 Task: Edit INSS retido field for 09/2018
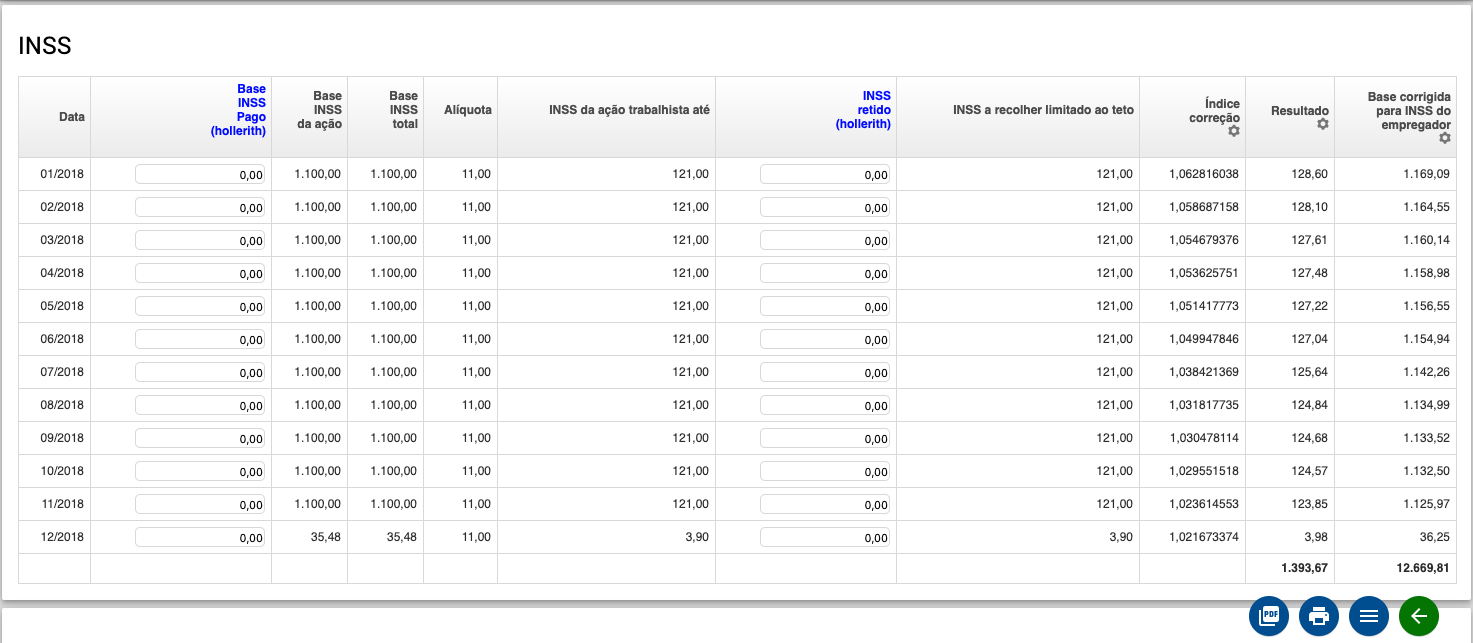(825, 438)
